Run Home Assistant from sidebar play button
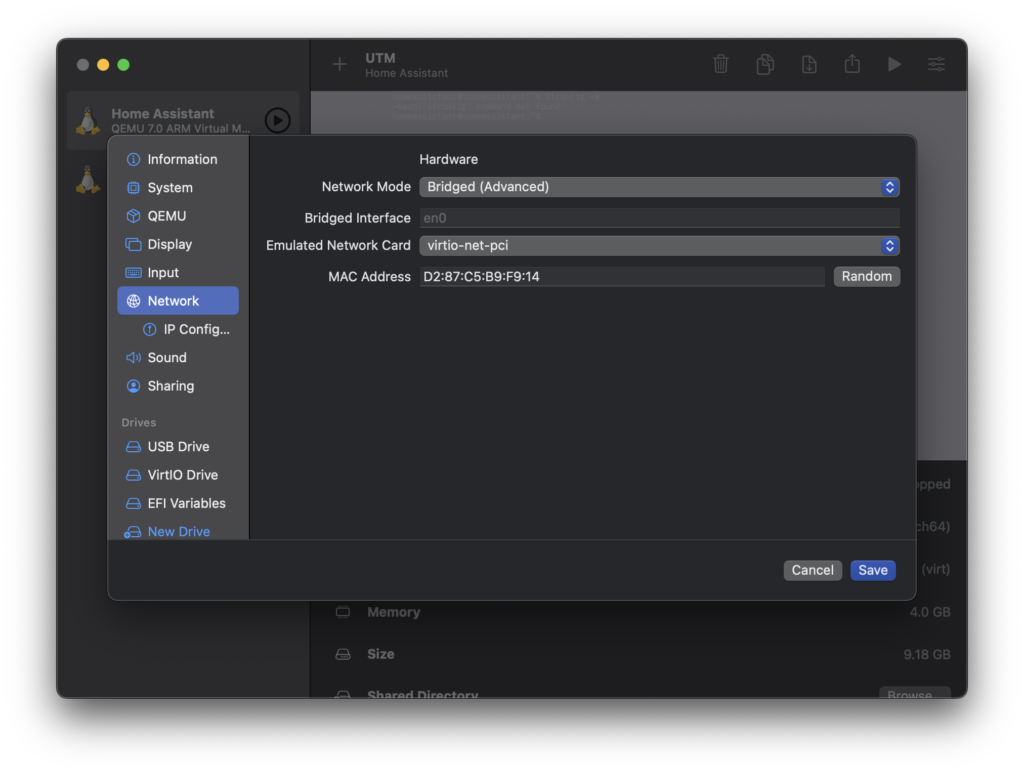 click(x=278, y=120)
